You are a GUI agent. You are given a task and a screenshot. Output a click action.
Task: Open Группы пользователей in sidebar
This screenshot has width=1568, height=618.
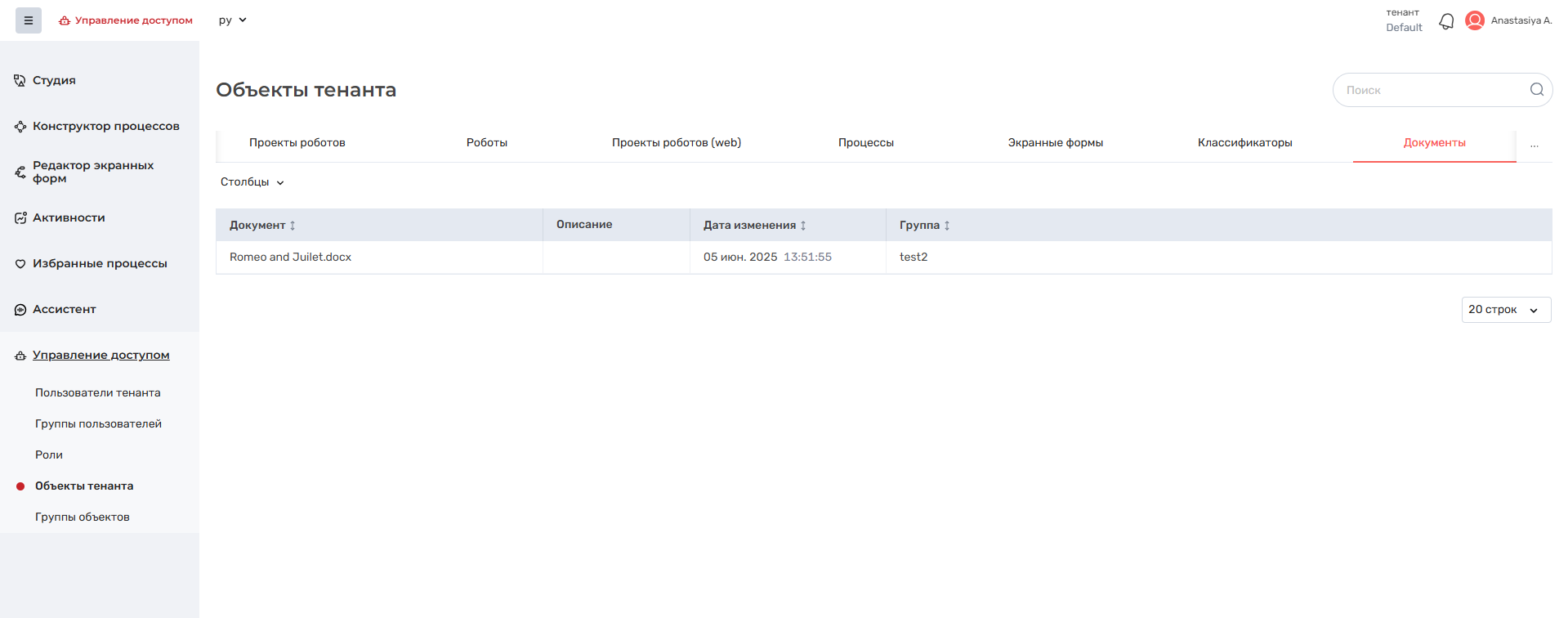(98, 424)
